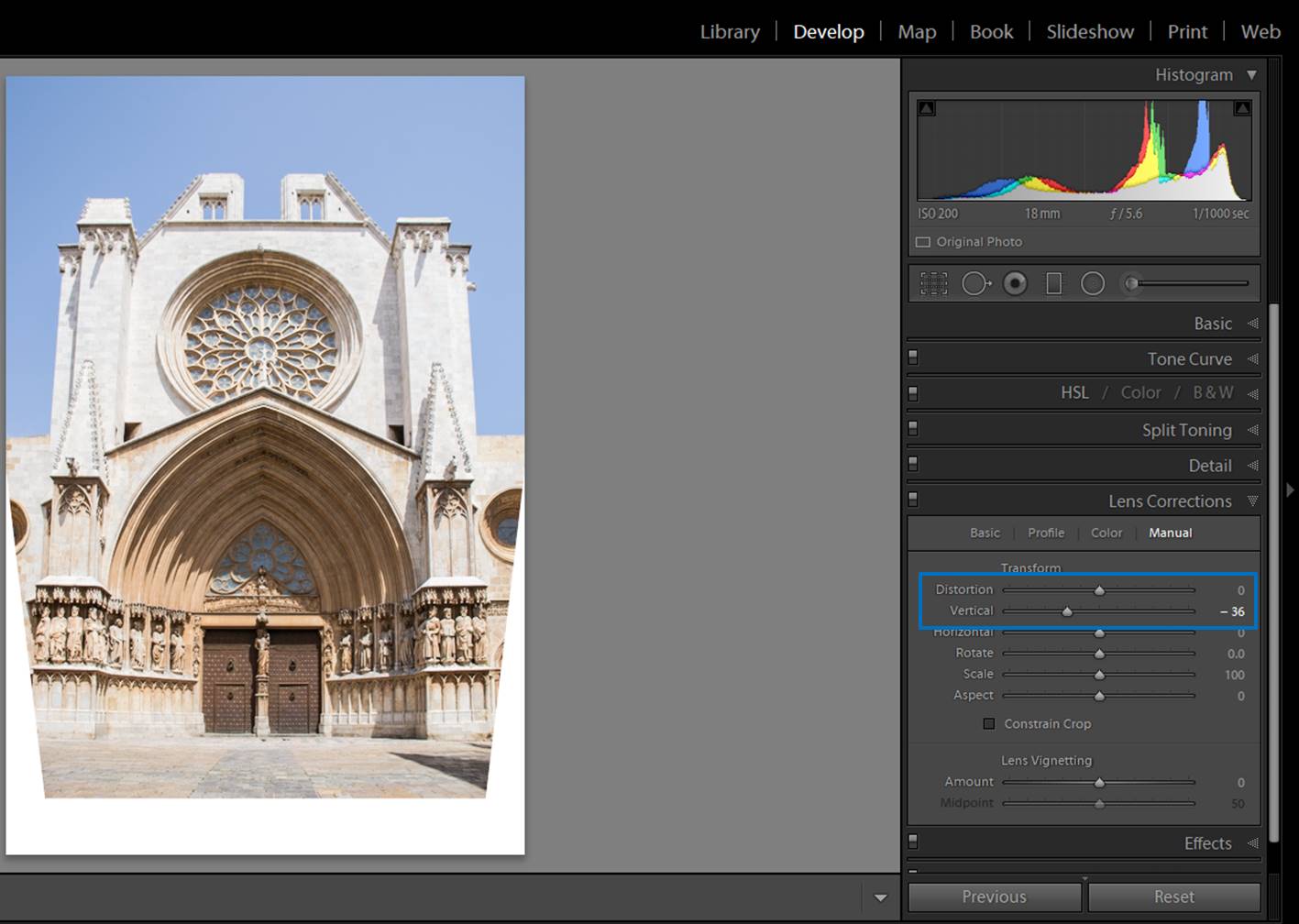Switch to the Map module
The height and width of the screenshot is (924, 1299).
coord(917,32)
